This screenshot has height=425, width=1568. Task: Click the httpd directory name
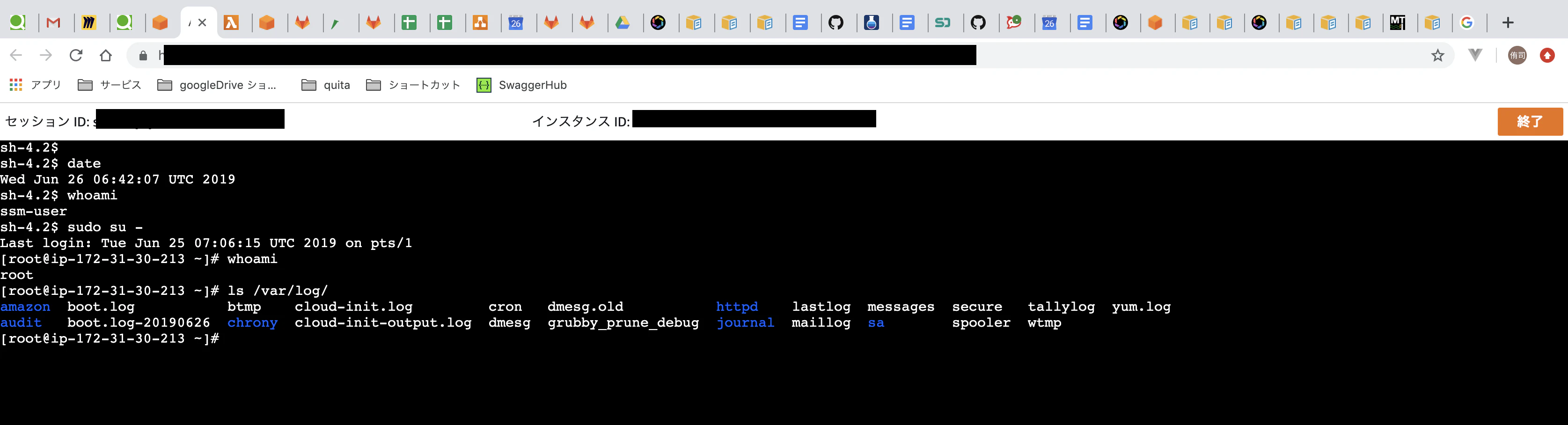[737, 306]
